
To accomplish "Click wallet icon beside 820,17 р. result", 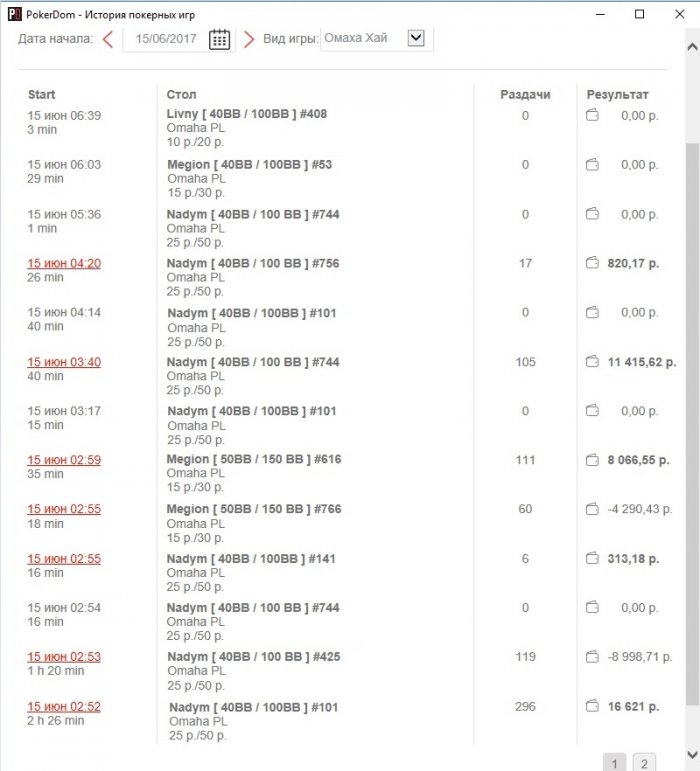I will (592, 263).
